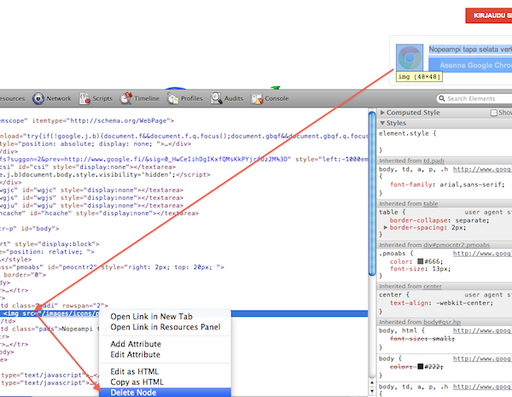Click the Asenna Google Chrome button
This screenshot has height=397, width=512.
[470, 65]
